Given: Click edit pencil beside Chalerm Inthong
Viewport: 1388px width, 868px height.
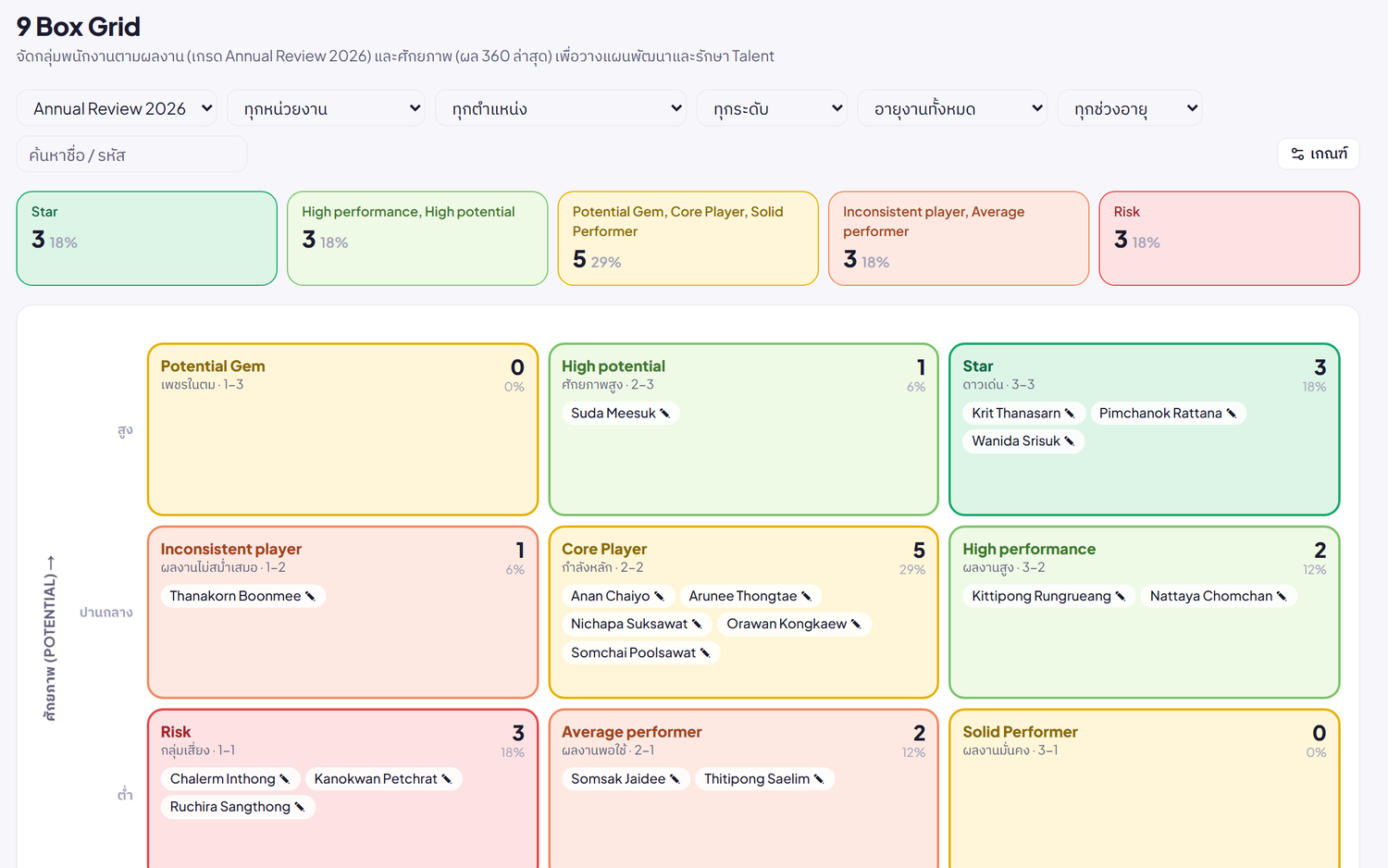Looking at the screenshot, I should [x=285, y=779].
